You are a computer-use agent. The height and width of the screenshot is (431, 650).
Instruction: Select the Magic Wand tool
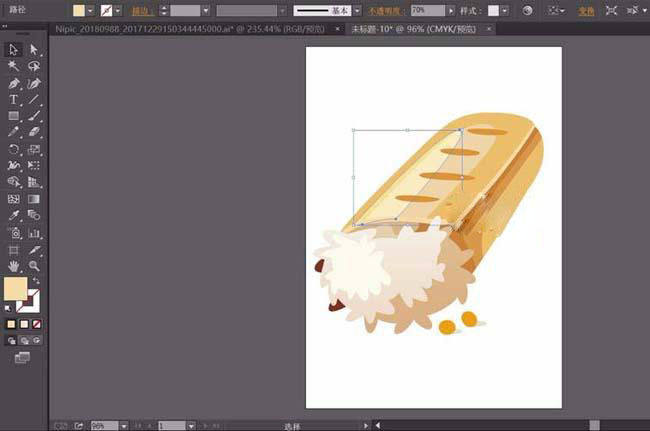(13, 66)
